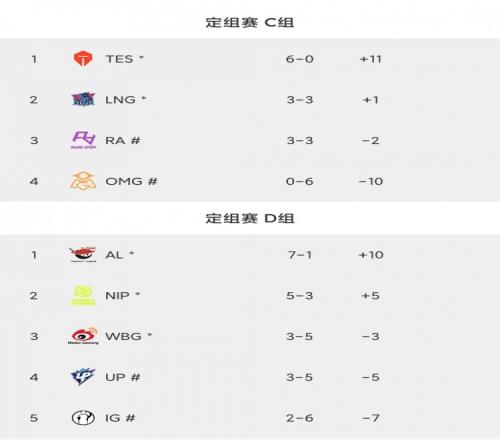Screen dimensions: 500x440
Task: Select the OMG team name
Action: pos(124,181)
